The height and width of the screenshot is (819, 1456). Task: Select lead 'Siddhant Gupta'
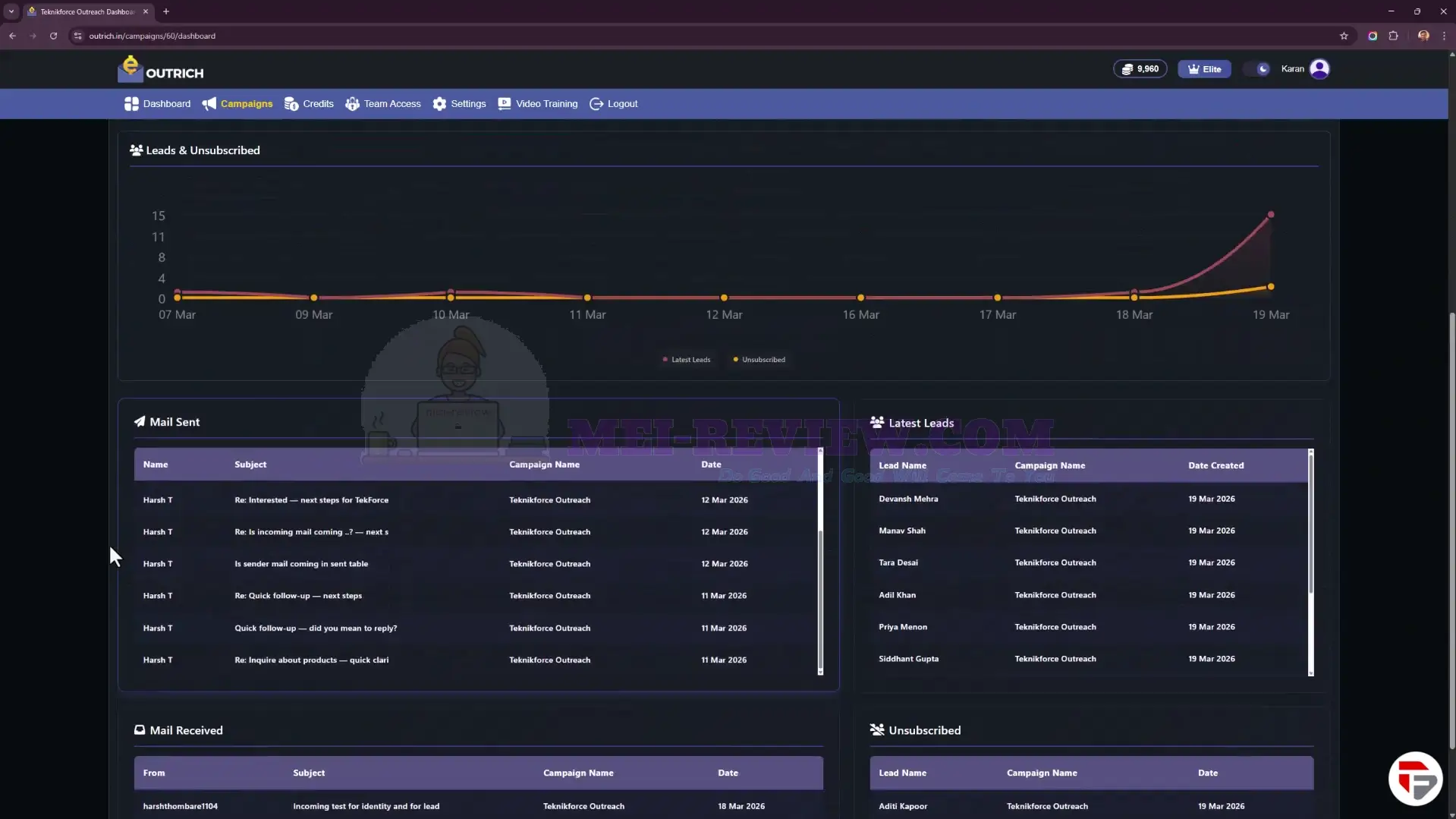coord(908,660)
